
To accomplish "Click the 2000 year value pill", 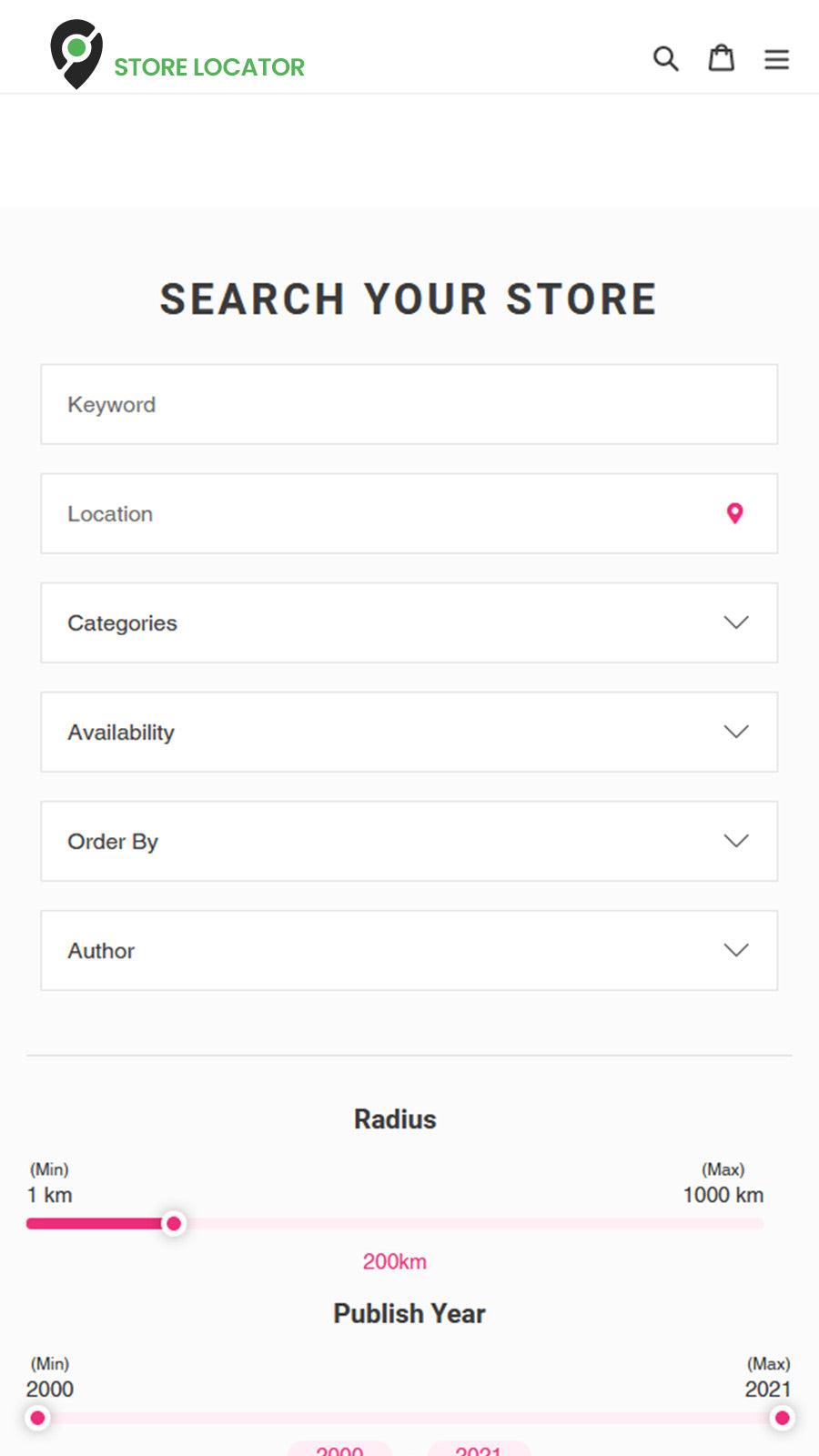I will coord(339,1450).
